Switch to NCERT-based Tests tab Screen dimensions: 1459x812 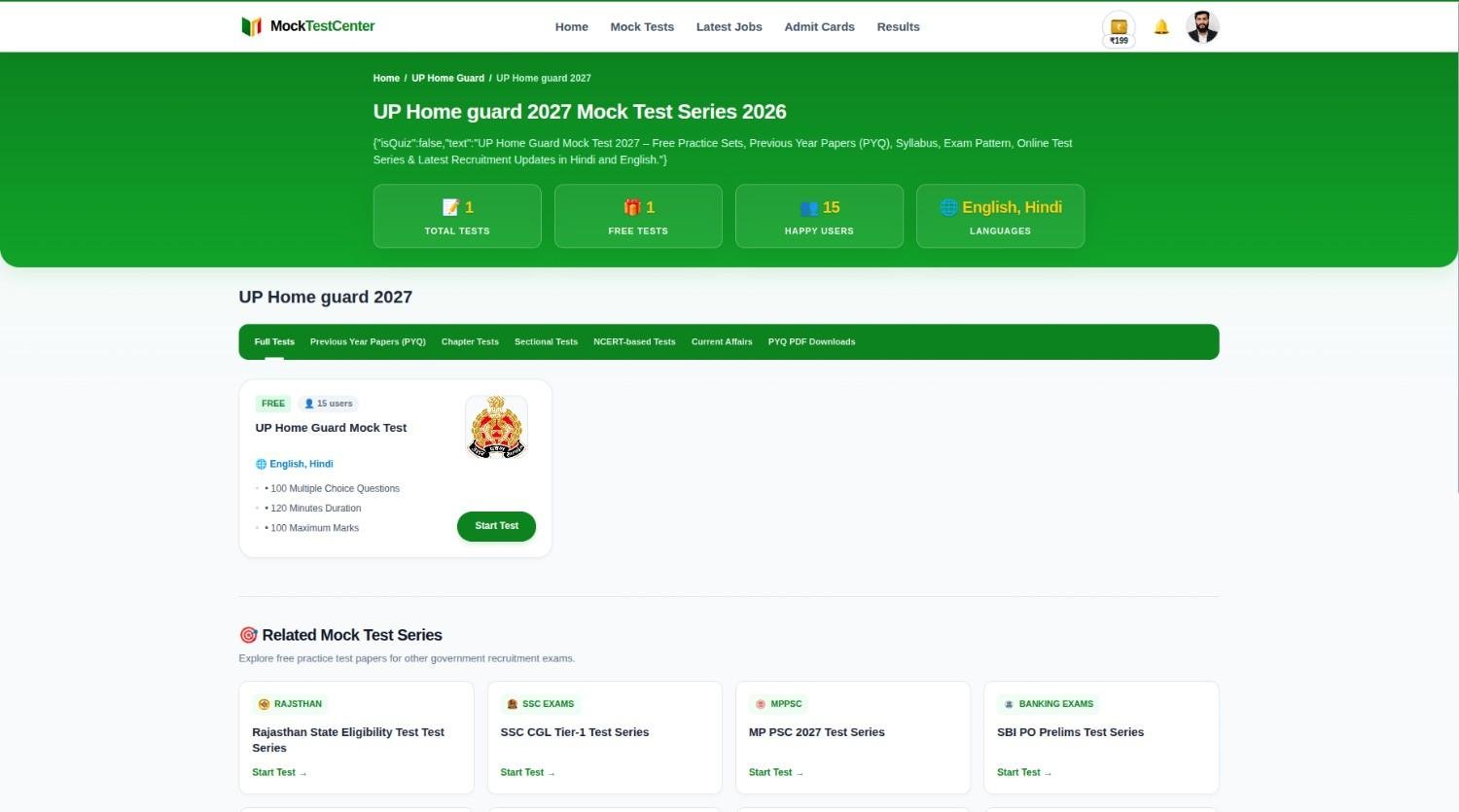pyautogui.click(x=634, y=341)
